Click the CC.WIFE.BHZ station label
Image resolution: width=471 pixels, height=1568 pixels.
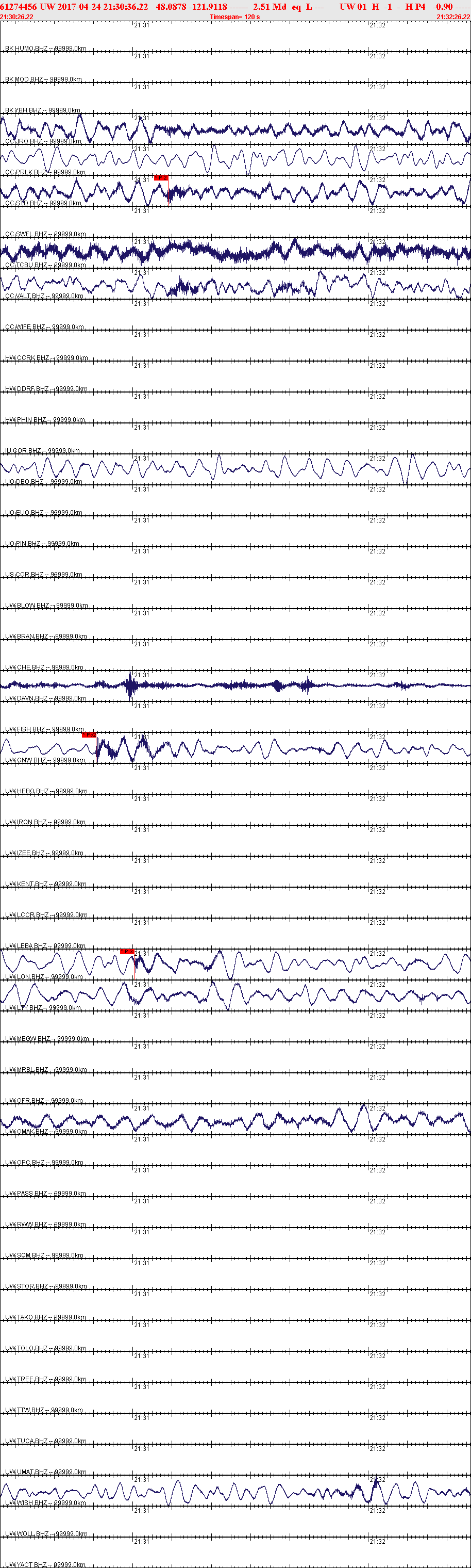click(x=44, y=327)
